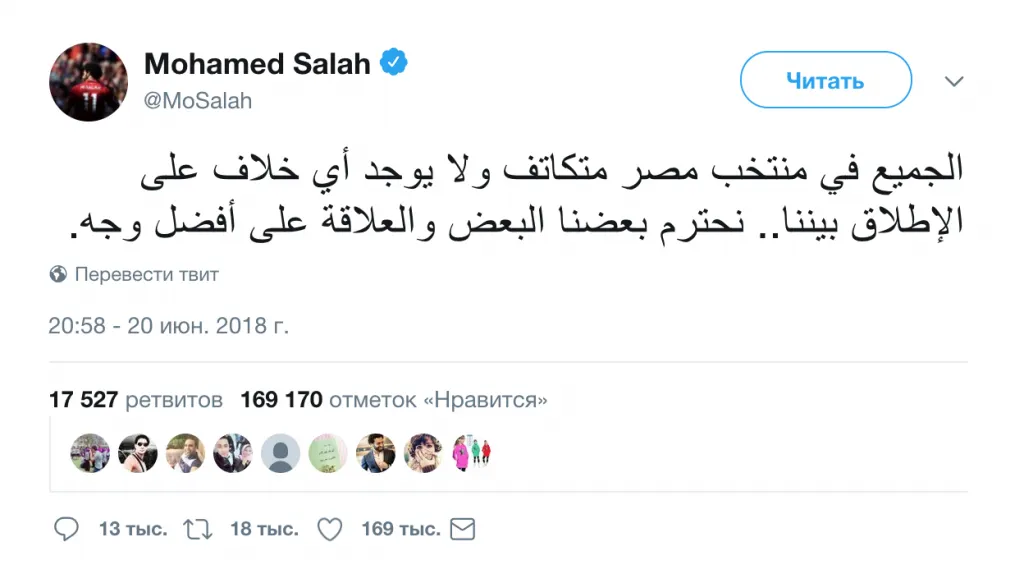Click the blue verified badge
The width and height of the screenshot is (1024, 583).
pyautogui.click(x=395, y=64)
